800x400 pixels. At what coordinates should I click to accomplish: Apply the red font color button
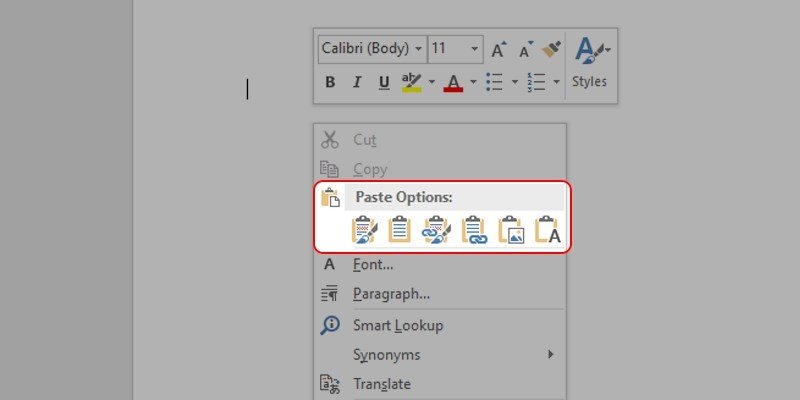(453, 82)
